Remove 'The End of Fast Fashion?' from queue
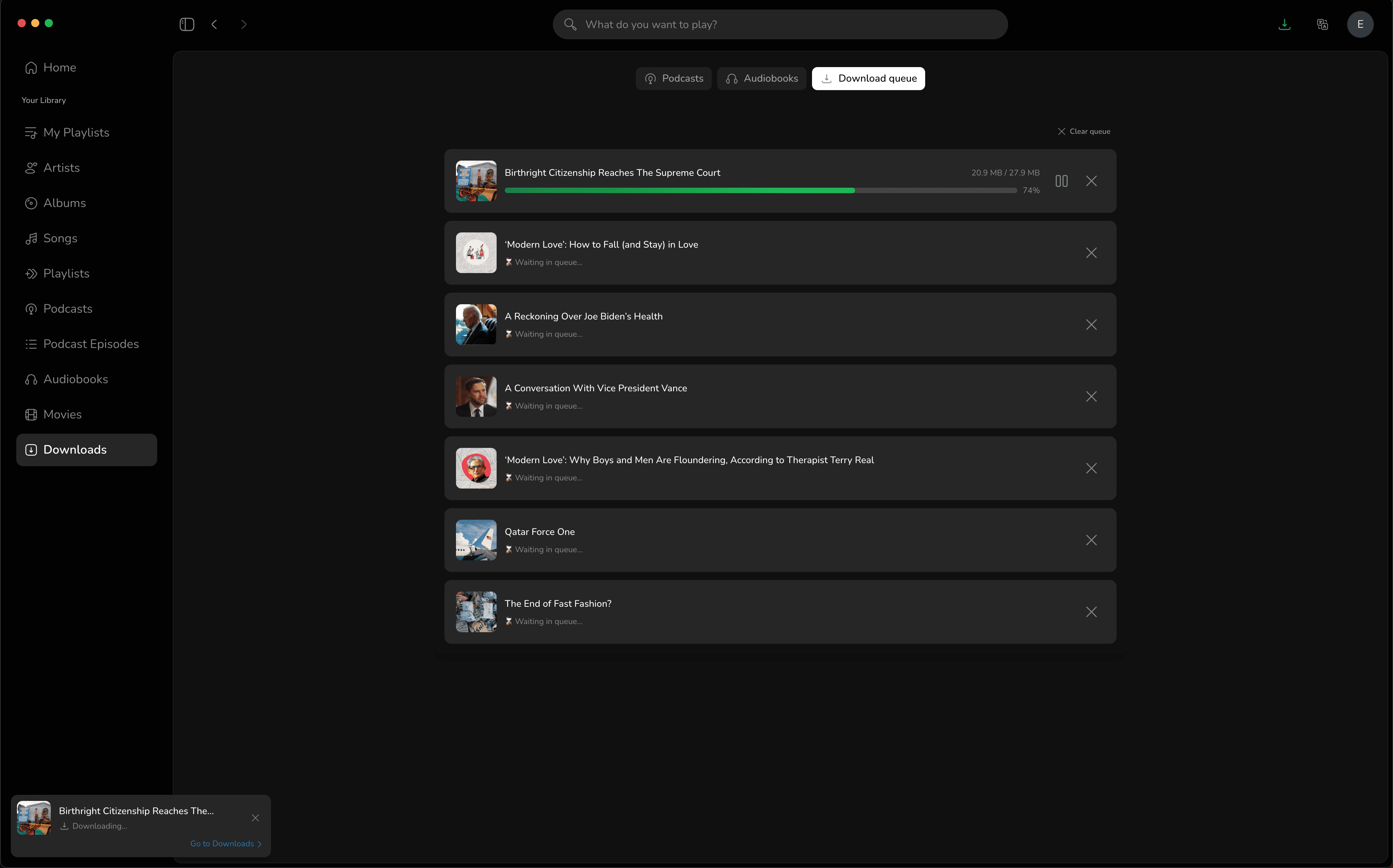 click(x=1091, y=612)
